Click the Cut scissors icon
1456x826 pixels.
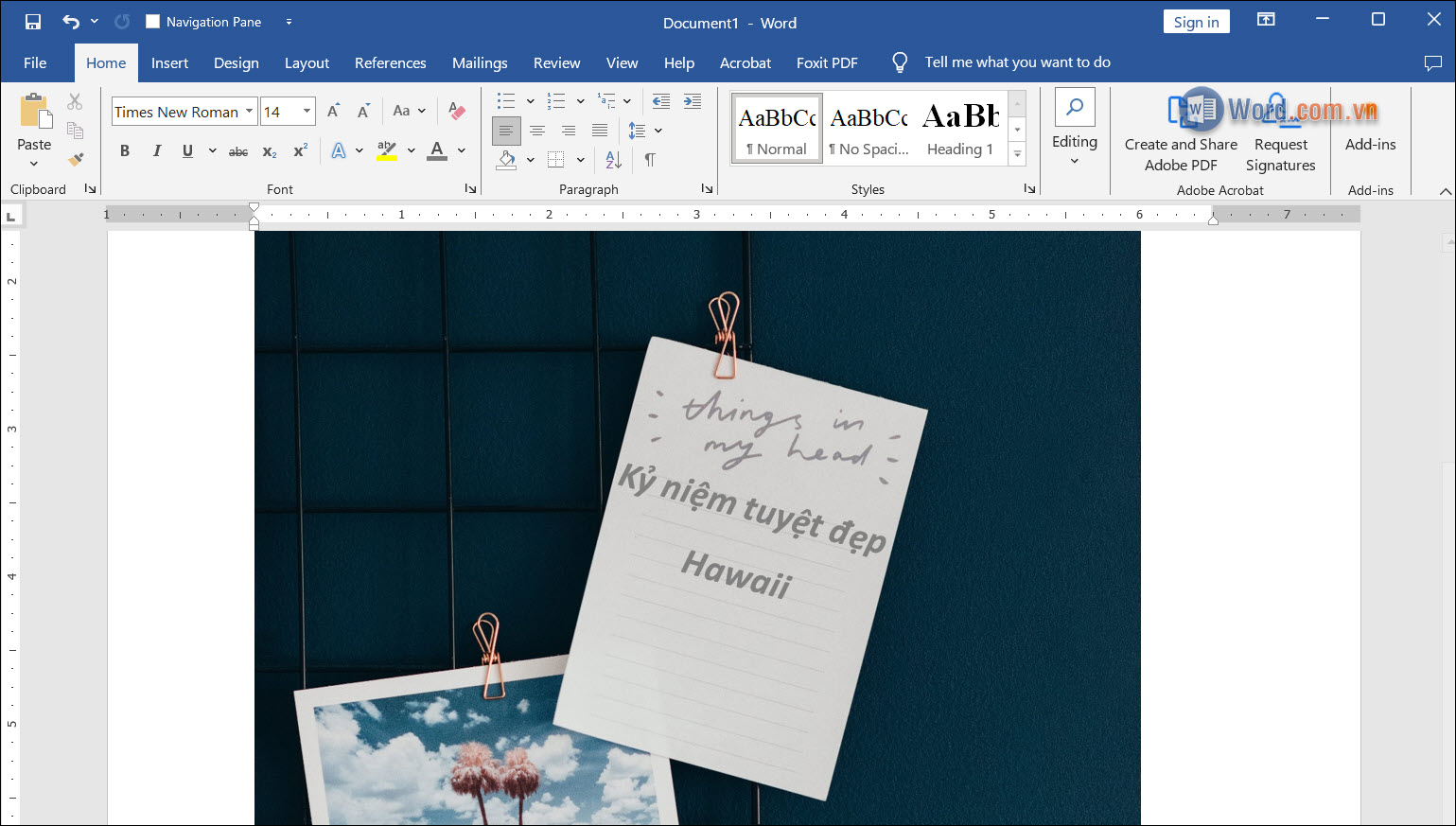tap(75, 101)
